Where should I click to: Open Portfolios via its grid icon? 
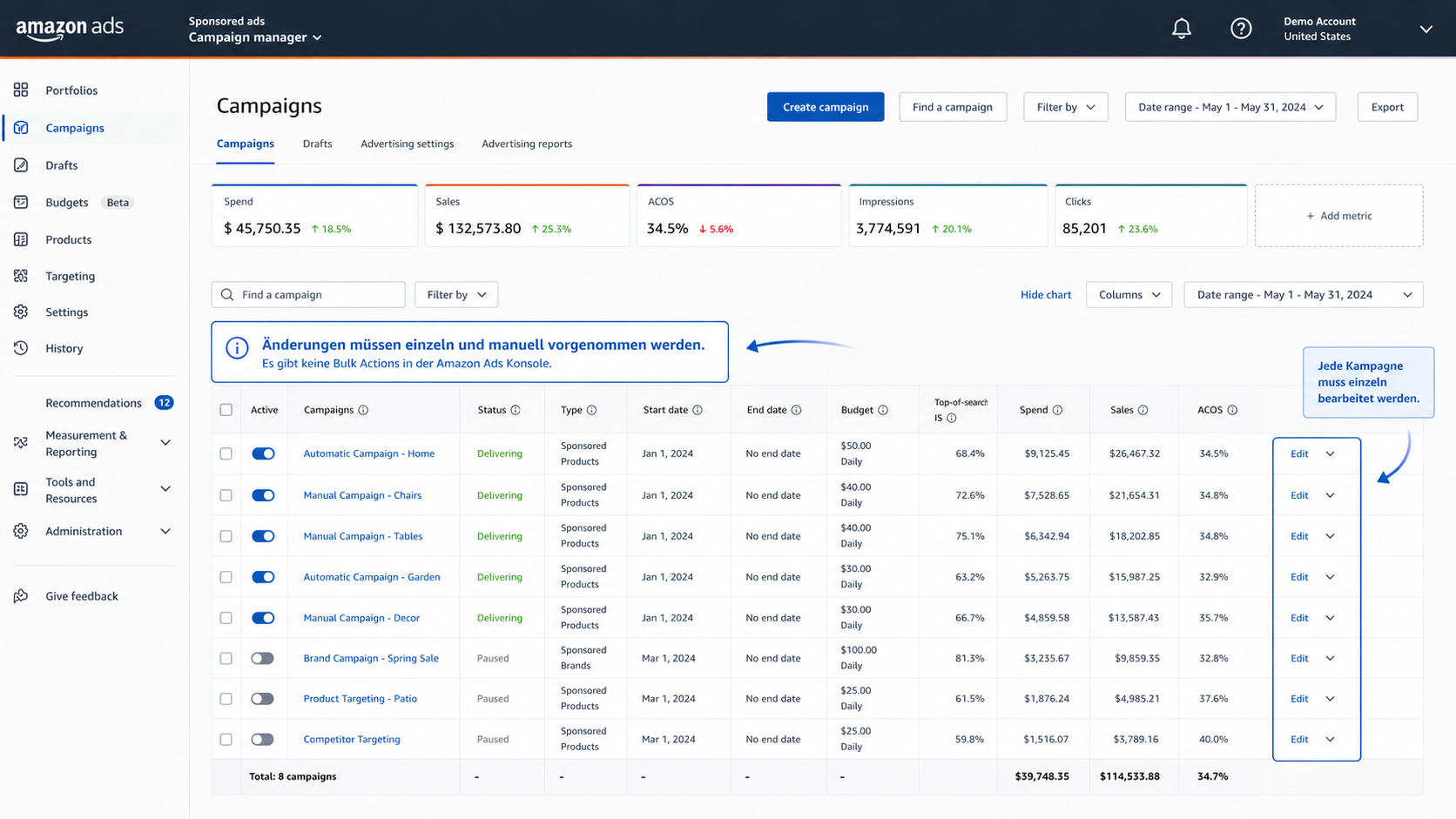point(21,90)
